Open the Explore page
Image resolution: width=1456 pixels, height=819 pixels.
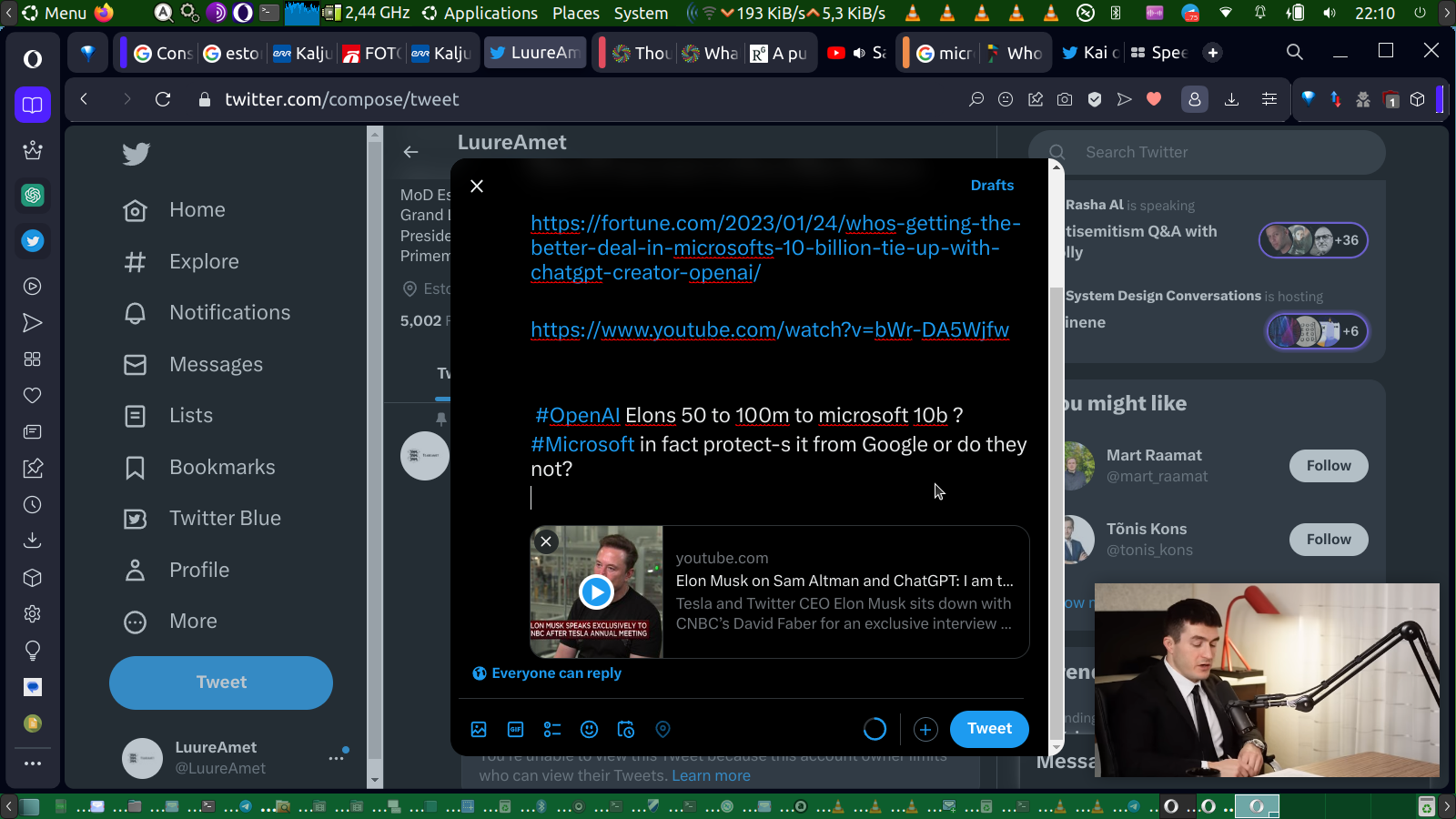(180, 262)
